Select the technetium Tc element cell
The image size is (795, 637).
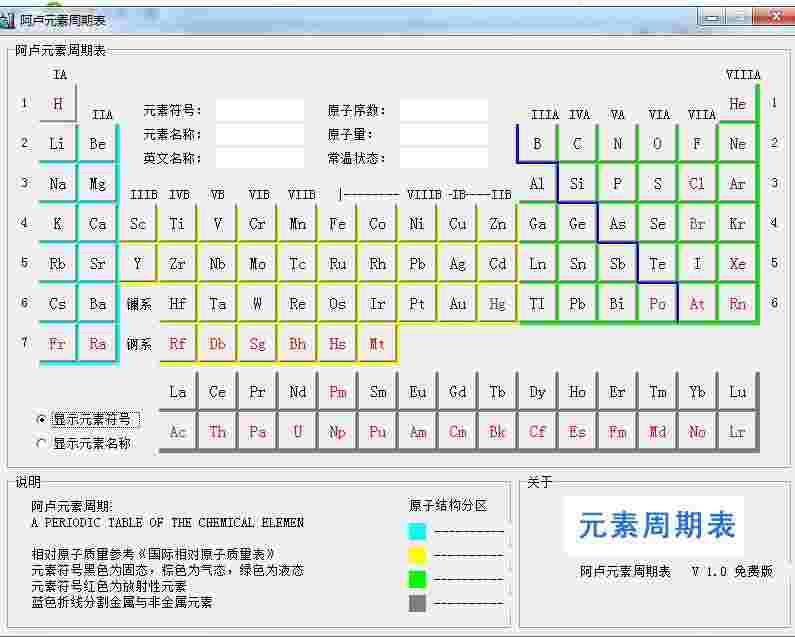coord(298,264)
